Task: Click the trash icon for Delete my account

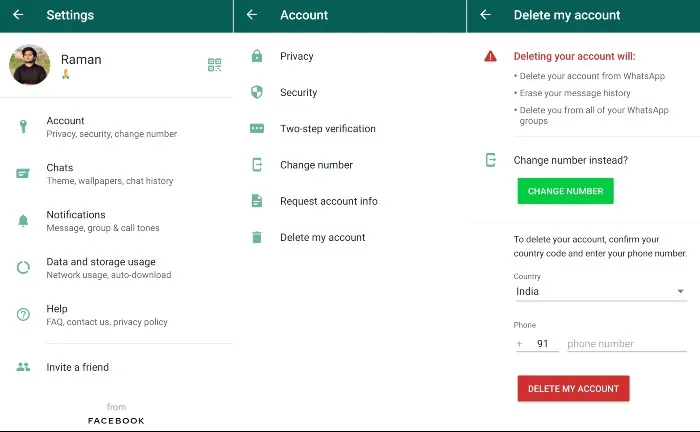Action: (x=257, y=237)
